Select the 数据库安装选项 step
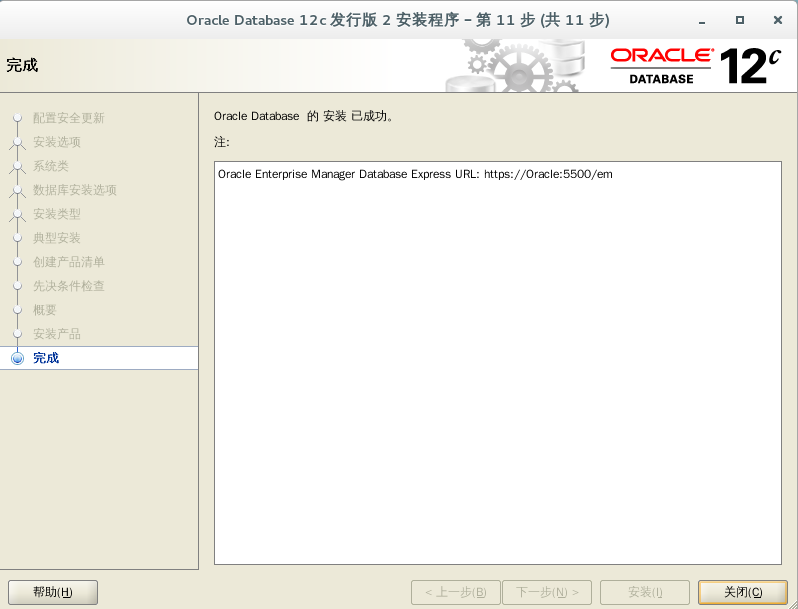This screenshot has height=609, width=798. pos(74,190)
